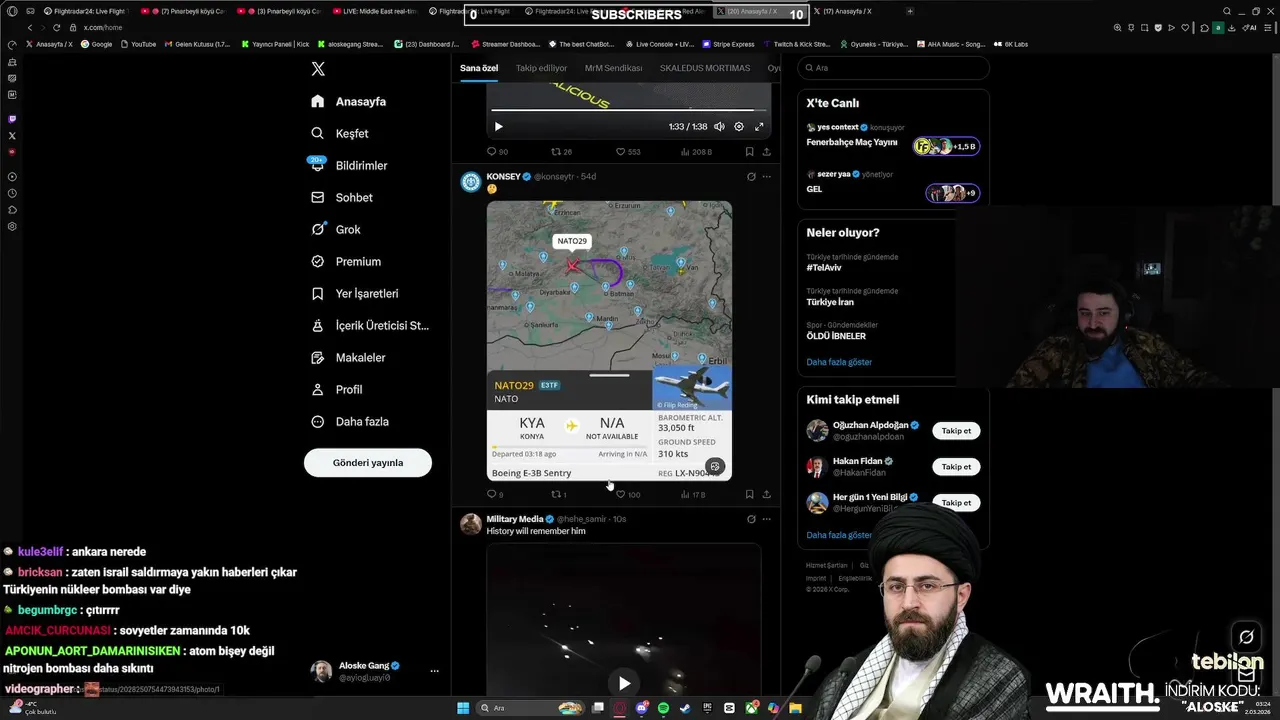Open Anasayfa home in the sidebar
The width and height of the screenshot is (1280, 720).
(348, 101)
